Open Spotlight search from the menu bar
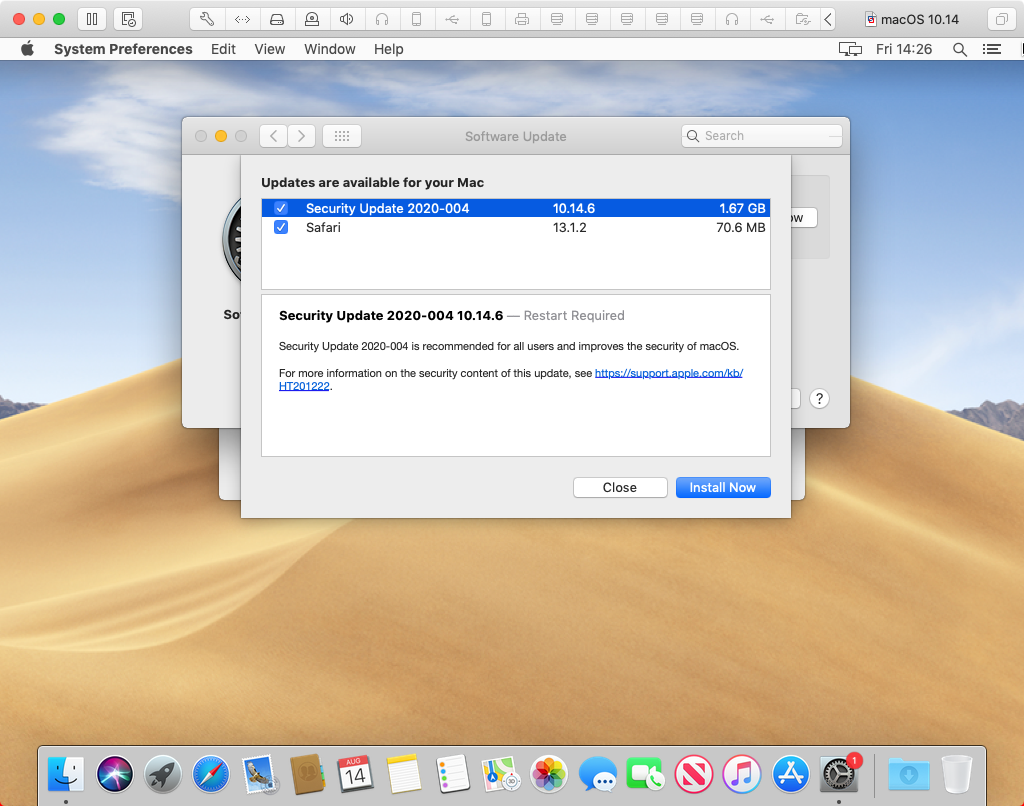Viewport: 1024px width, 806px height. (958, 48)
